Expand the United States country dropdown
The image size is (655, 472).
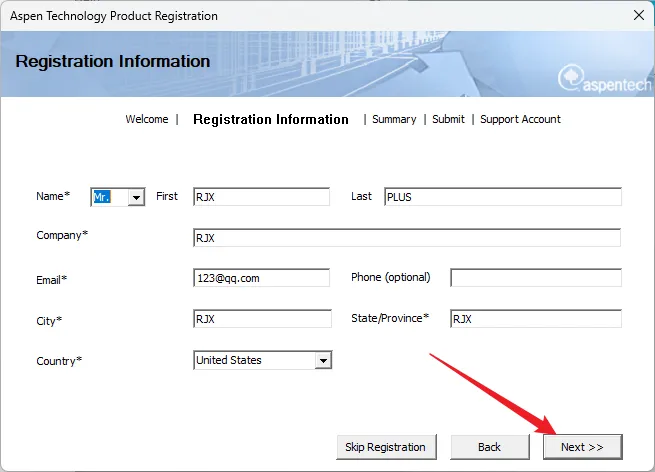(323, 360)
